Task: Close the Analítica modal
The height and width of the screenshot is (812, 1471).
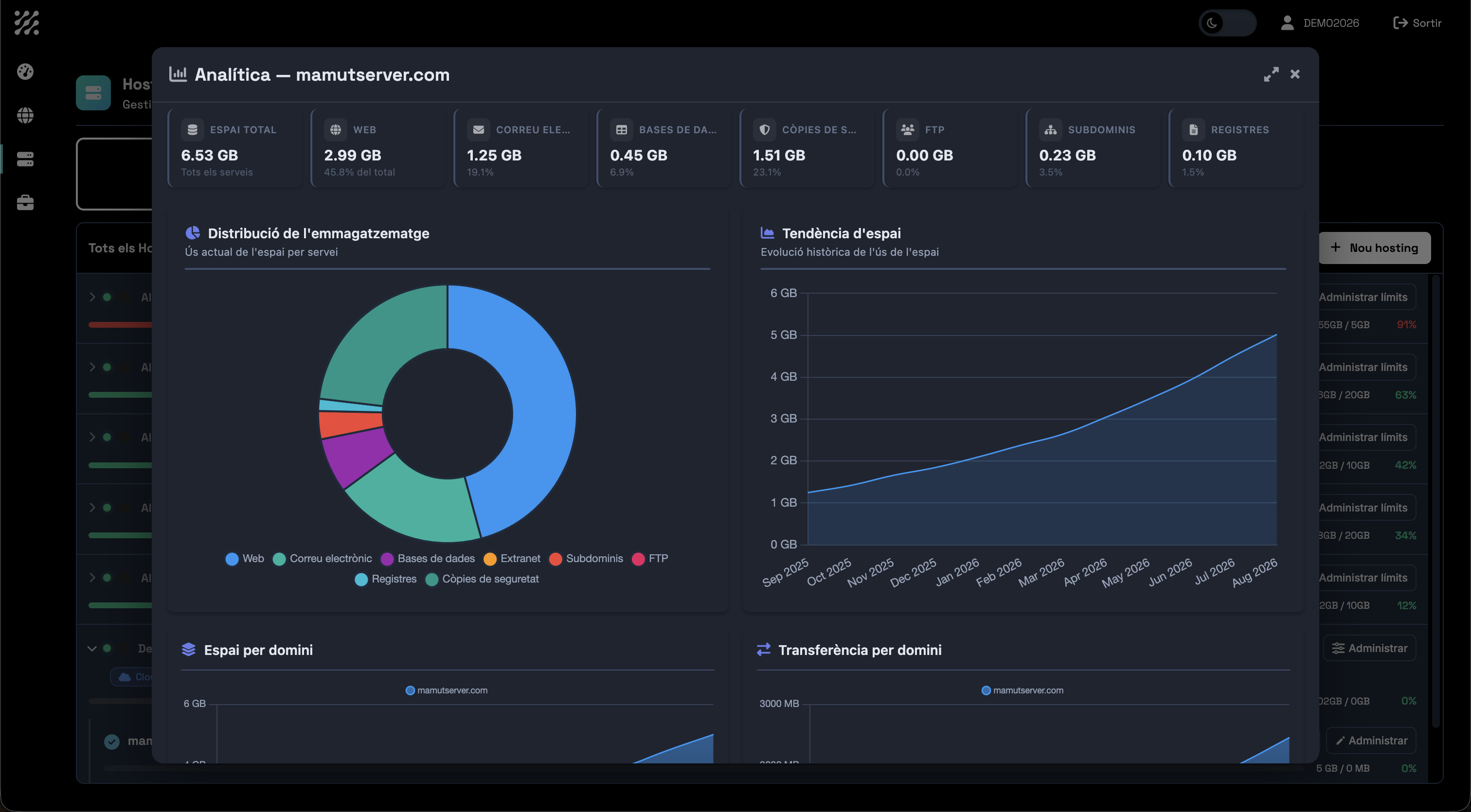Action: click(1295, 74)
